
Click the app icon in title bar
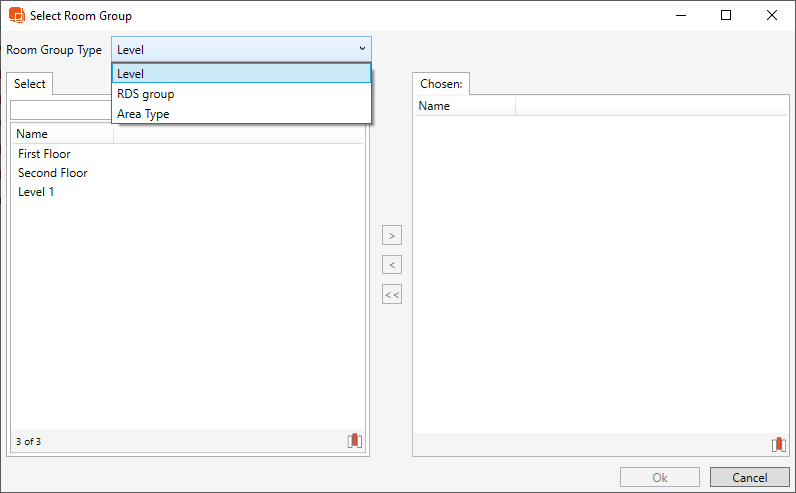[16, 16]
